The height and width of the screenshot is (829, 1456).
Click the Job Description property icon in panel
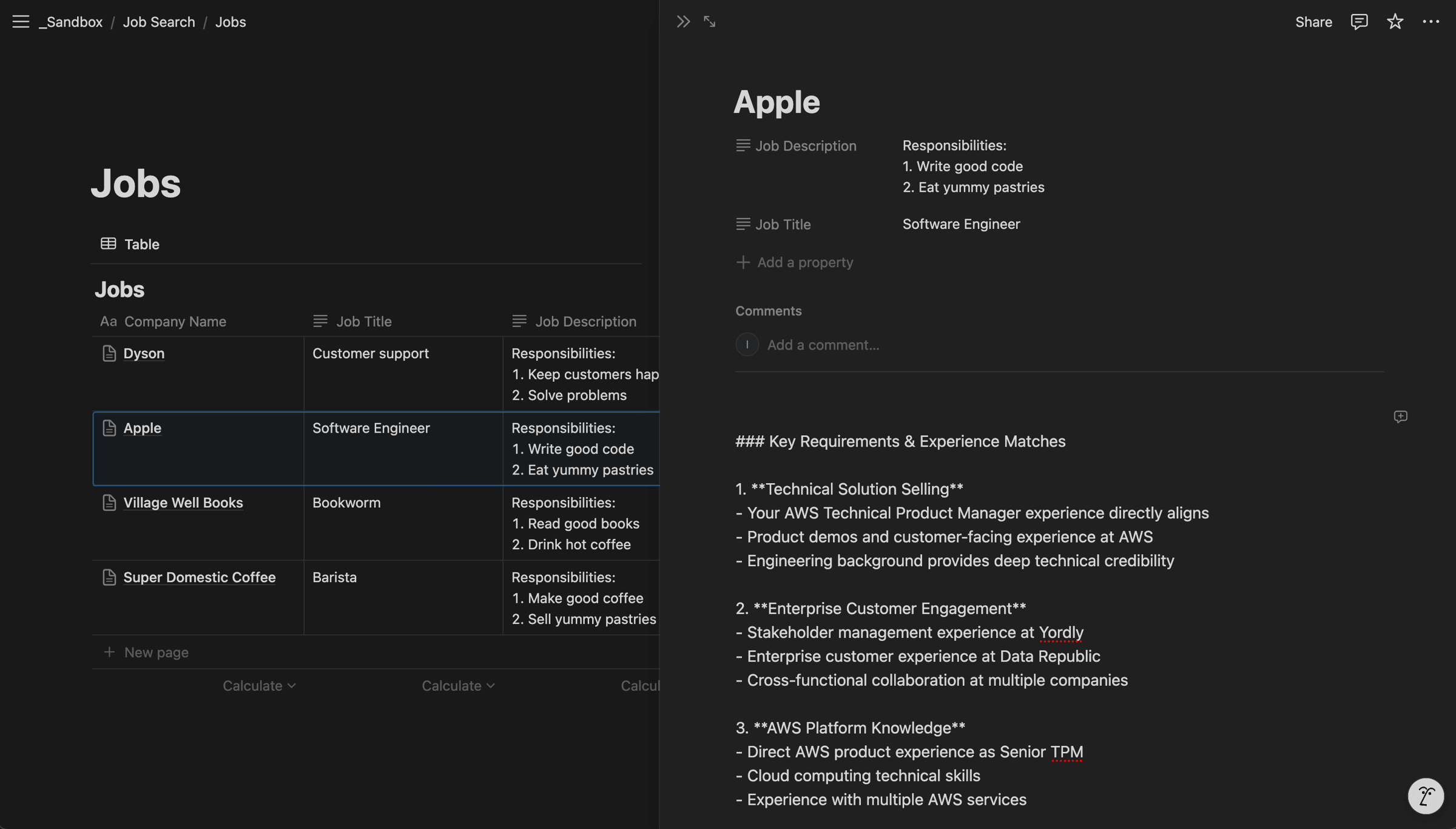tap(743, 146)
